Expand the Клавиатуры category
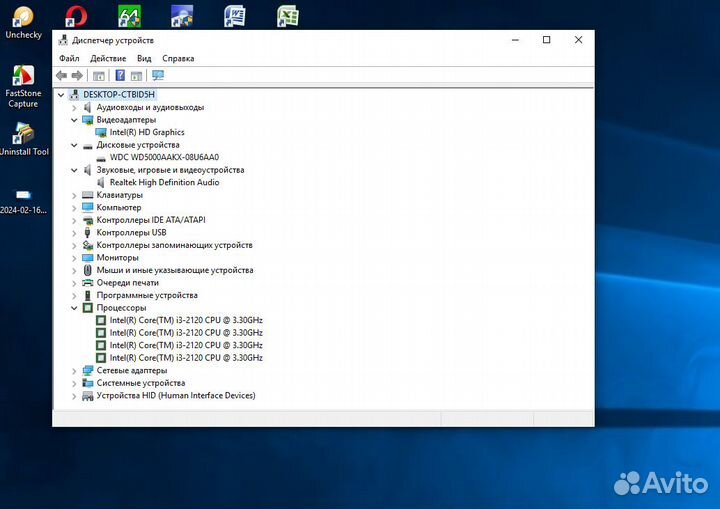720x509 pixels. point(74,195)
